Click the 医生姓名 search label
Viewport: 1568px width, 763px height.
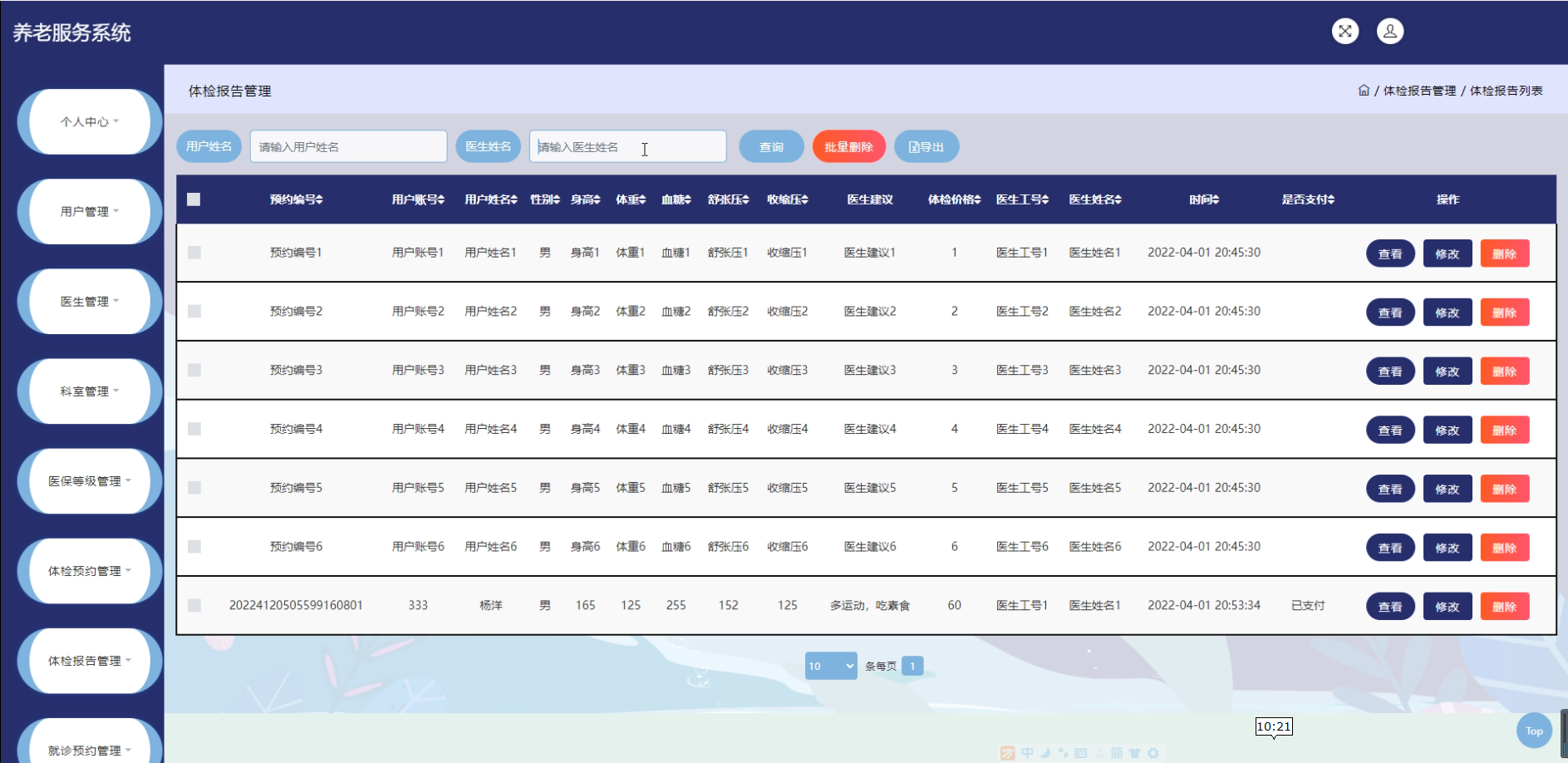tap(489, 146)
